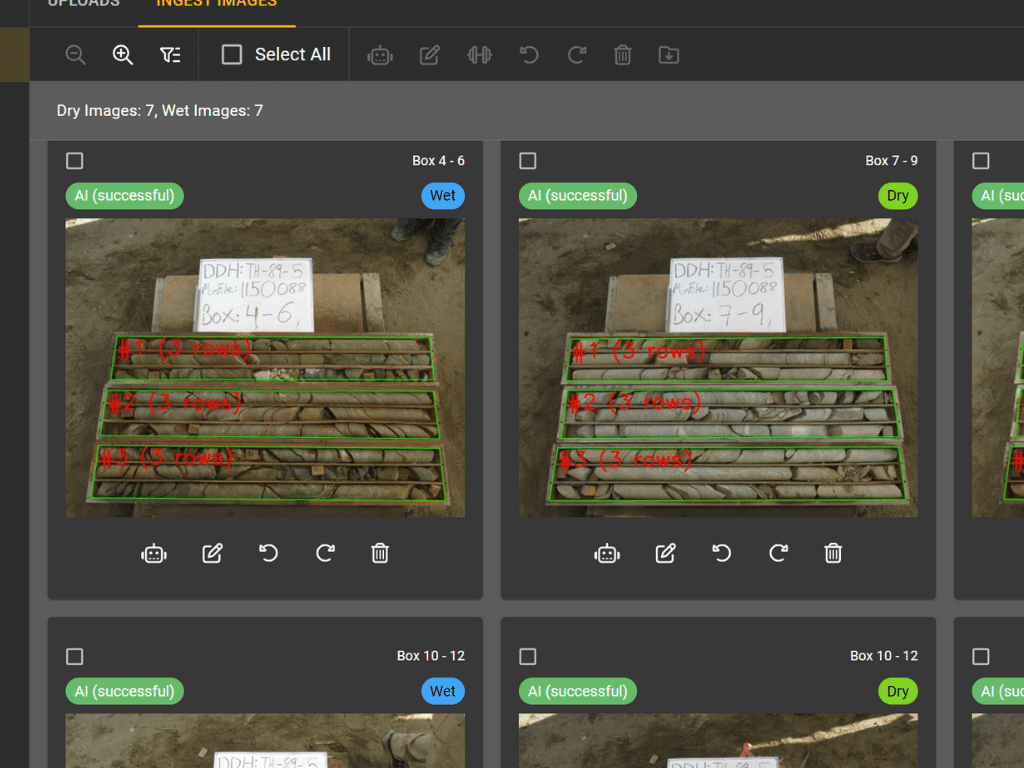Viewport: 1024px width, 768px height.
Task: Tick the checkbox of the cut-off card beside Box 7 - 9
Action: [x=981, y=161]
